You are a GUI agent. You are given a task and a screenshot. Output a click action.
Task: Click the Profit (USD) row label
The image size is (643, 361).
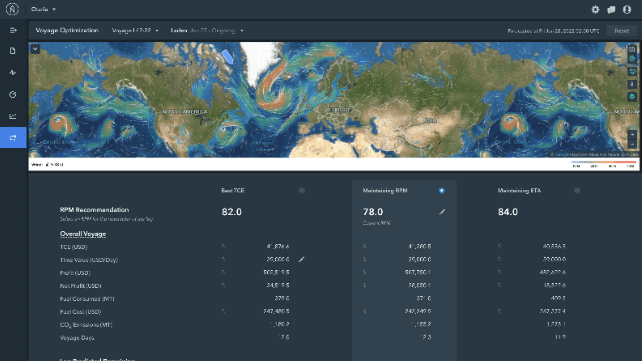point(75,273)
